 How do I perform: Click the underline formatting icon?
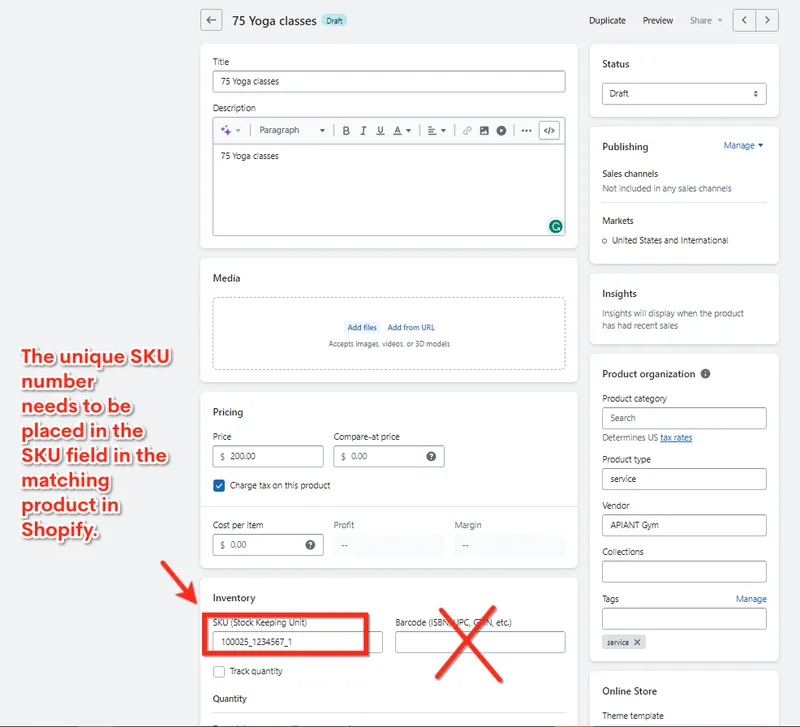point(380,131)
